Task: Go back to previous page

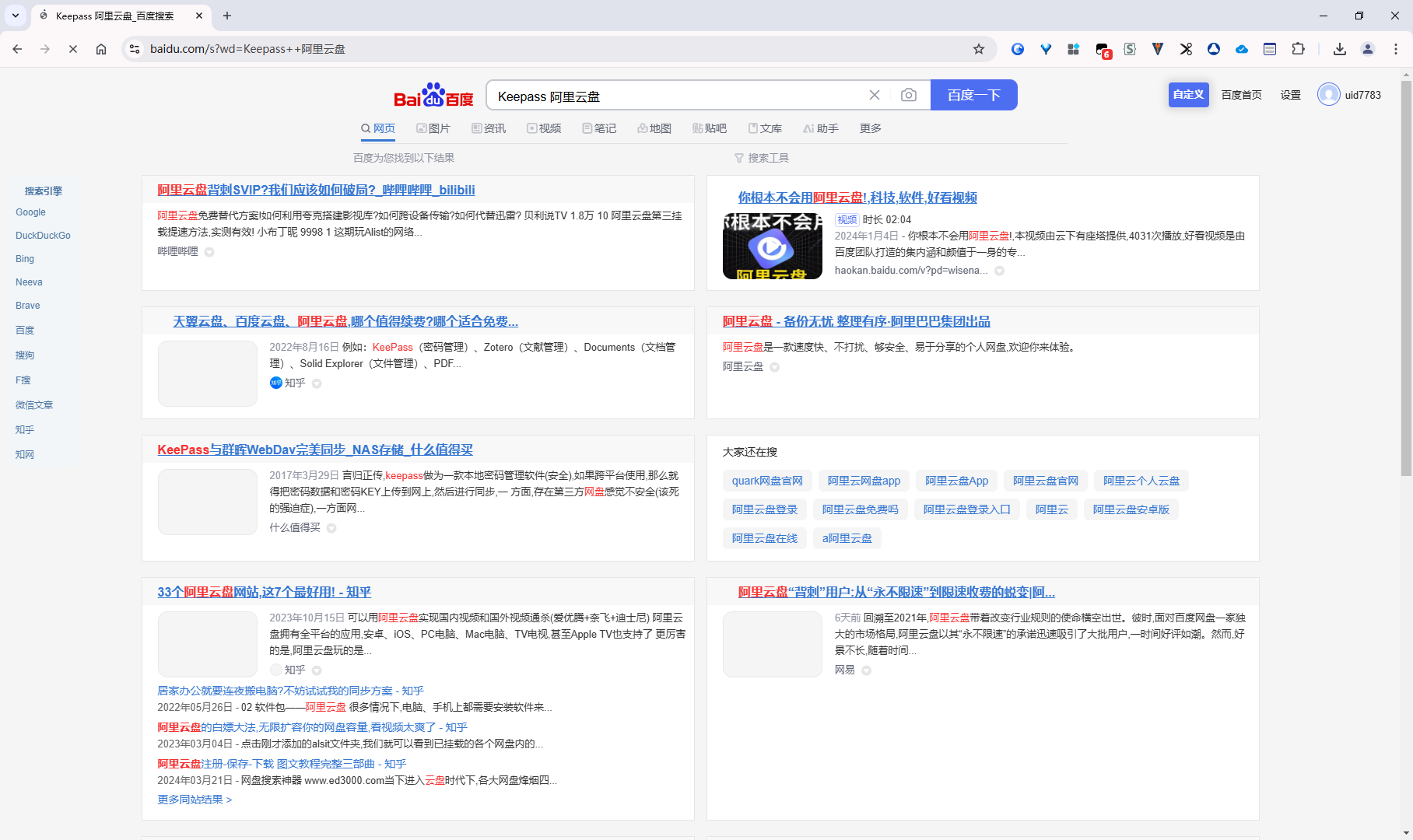Action: click(17, 49)
